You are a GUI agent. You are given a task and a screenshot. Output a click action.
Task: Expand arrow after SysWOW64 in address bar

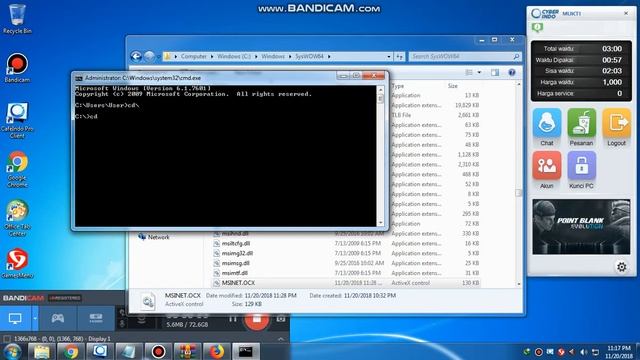329,56
